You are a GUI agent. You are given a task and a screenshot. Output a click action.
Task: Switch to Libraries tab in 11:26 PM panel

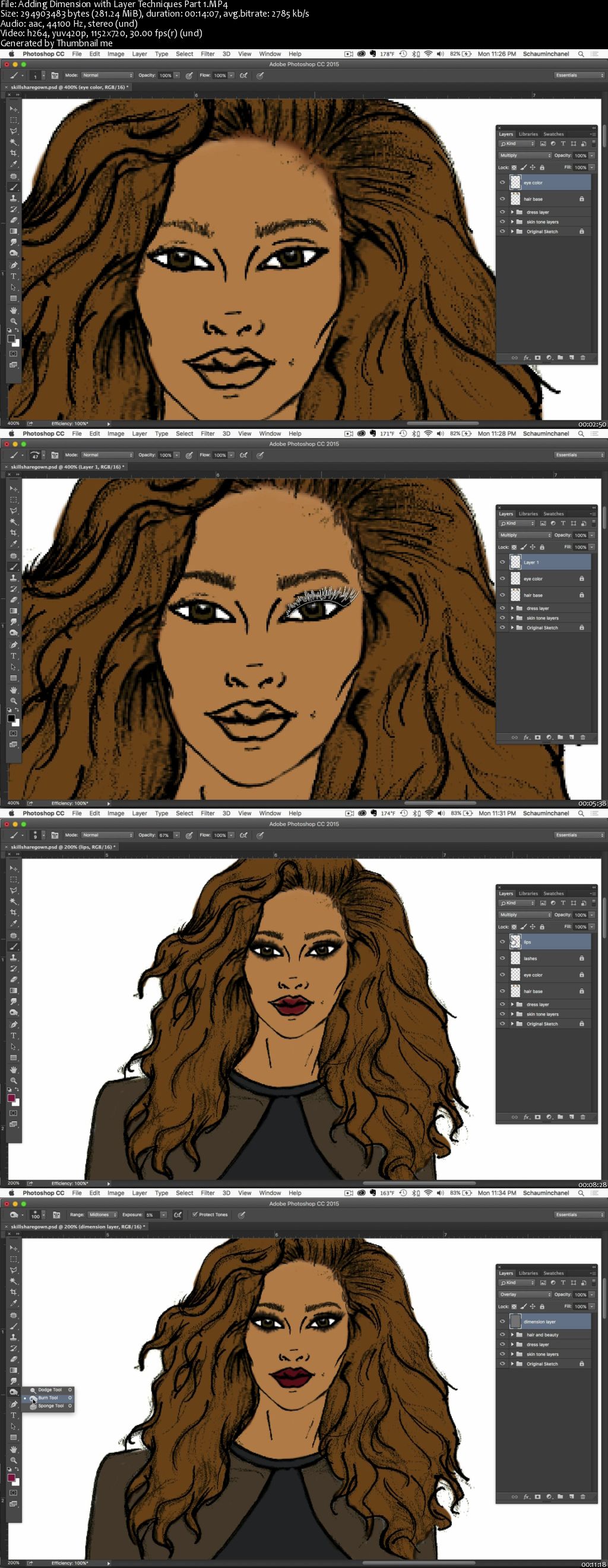(x=528, y=134)
